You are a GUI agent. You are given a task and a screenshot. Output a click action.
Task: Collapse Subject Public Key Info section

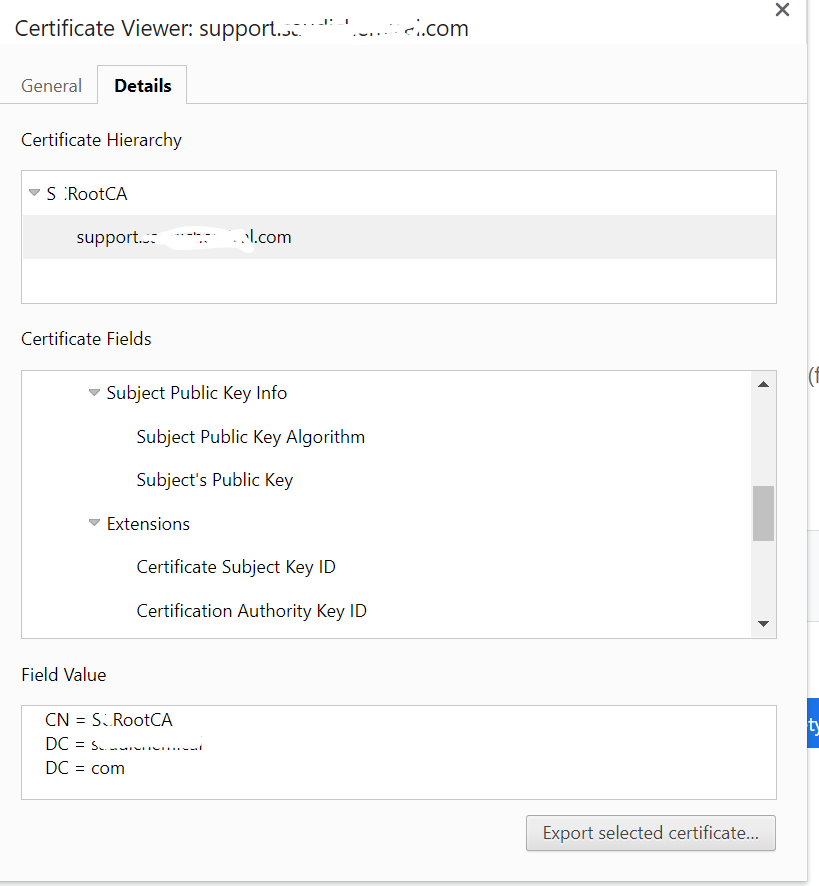click(x=94, y=393)
